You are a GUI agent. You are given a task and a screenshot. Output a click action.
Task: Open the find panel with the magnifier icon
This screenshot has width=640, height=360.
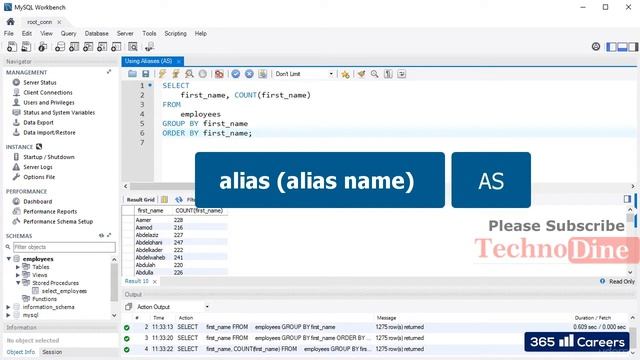pos(375,74)
